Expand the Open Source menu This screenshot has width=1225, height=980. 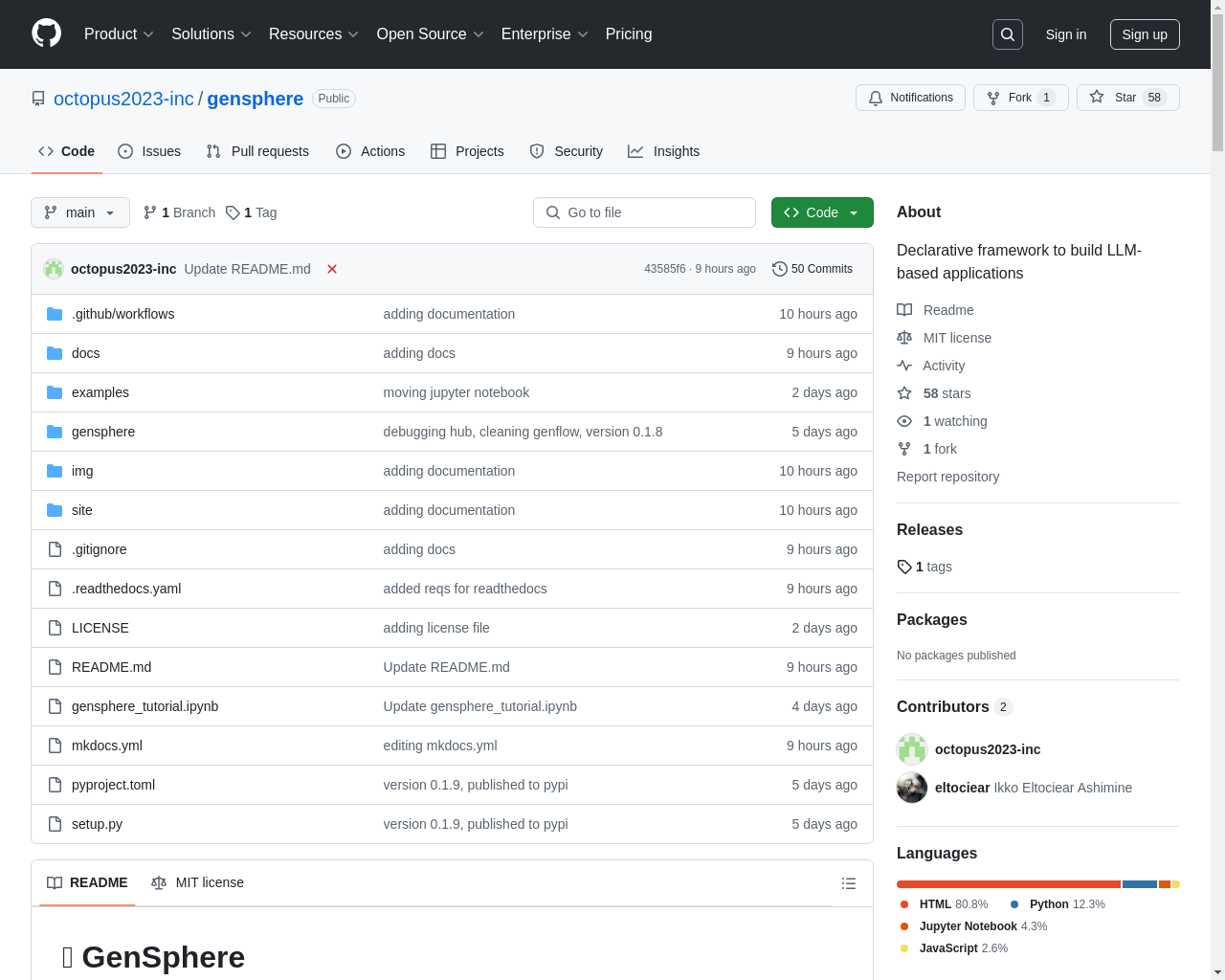(431, 34)
